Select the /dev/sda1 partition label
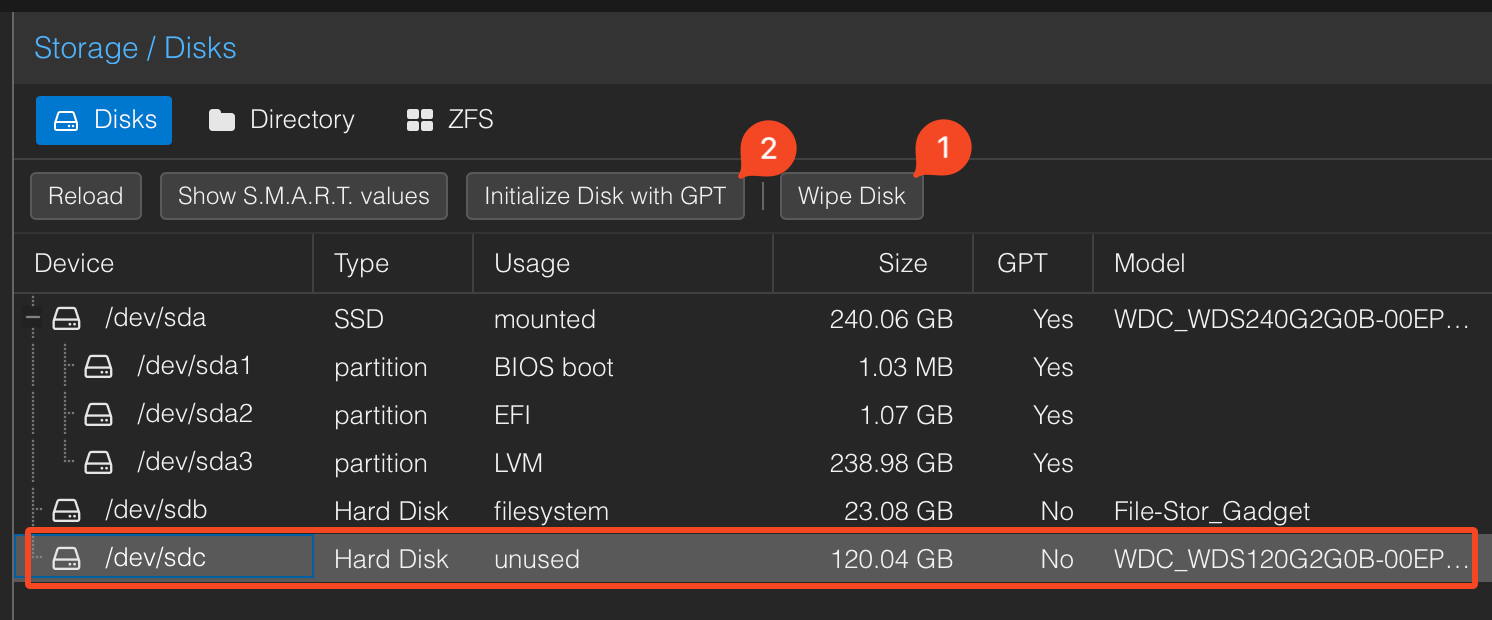1492x620 pixels. pos(194,367)
